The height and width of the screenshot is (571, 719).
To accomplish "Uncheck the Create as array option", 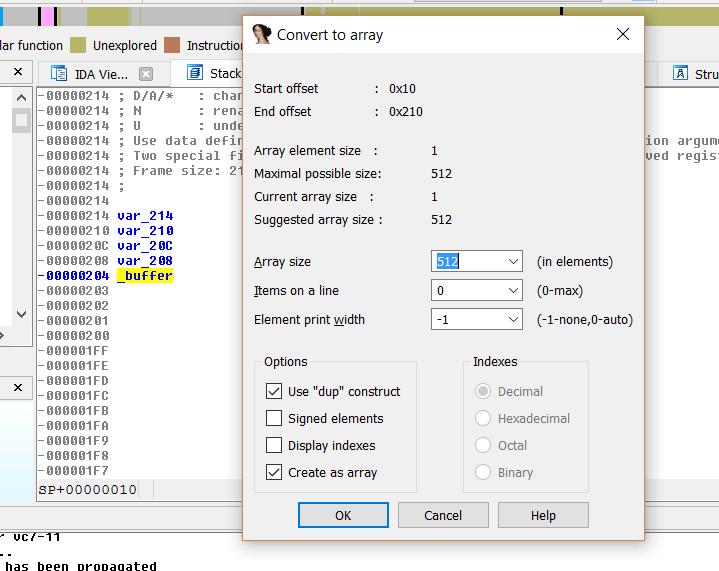I will click(274, 472).
